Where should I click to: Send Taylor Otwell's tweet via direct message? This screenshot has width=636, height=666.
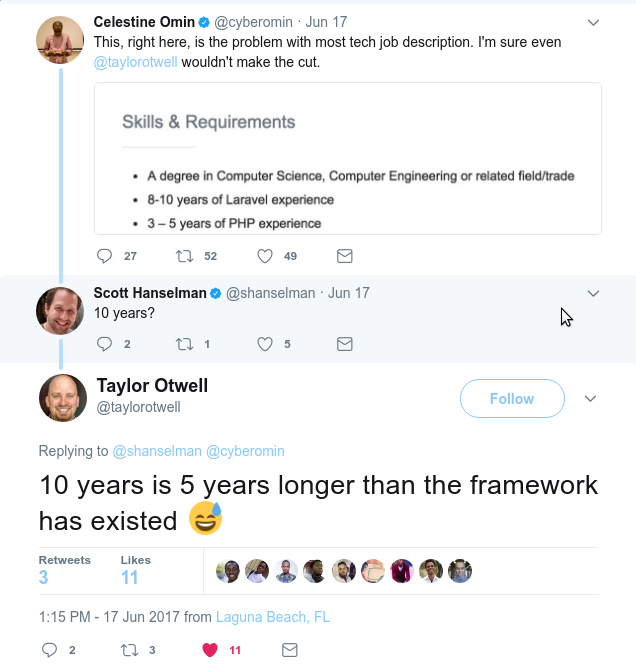[x=289, y=650]
